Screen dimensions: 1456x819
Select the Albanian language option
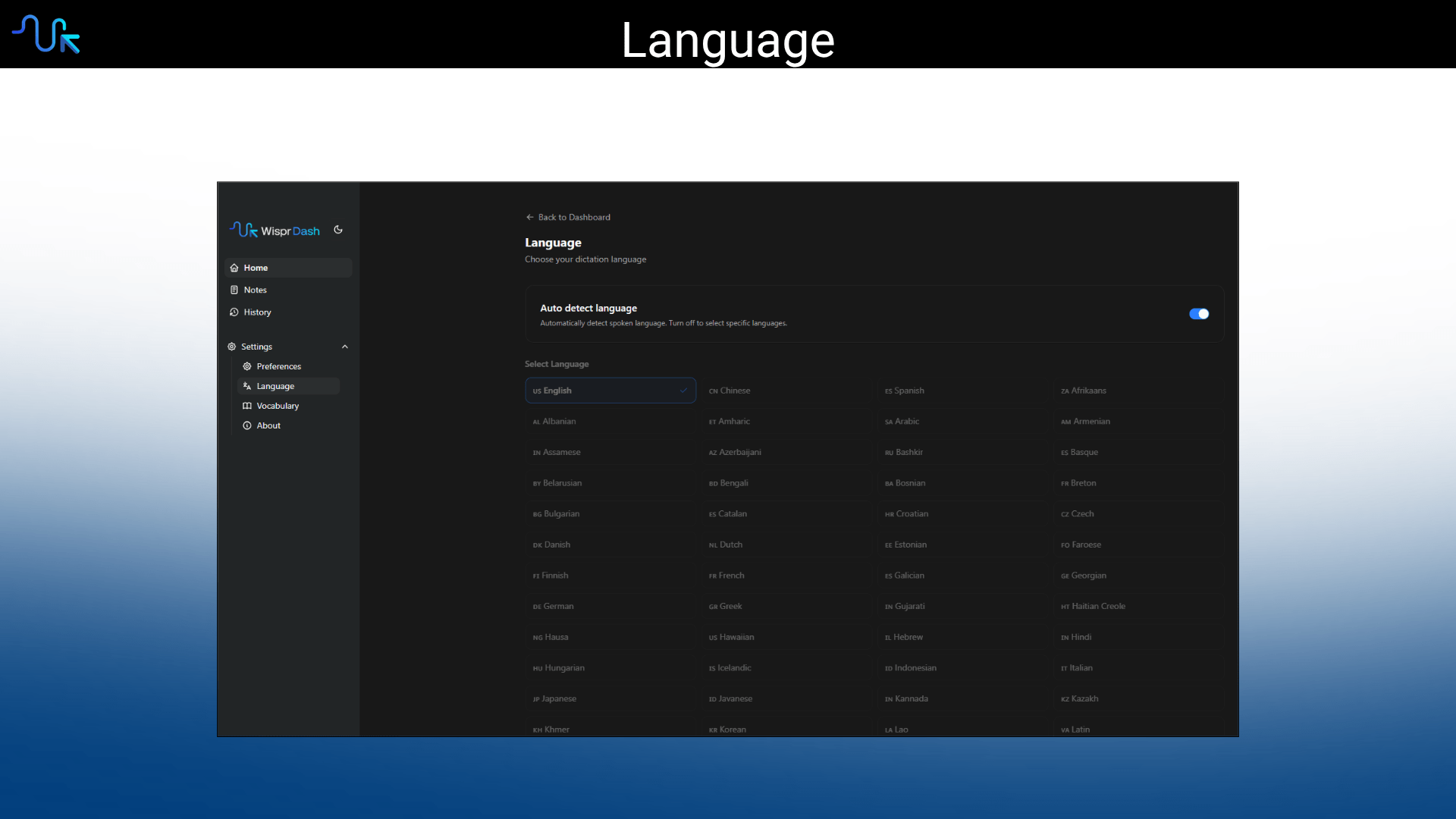coord(610,422)
